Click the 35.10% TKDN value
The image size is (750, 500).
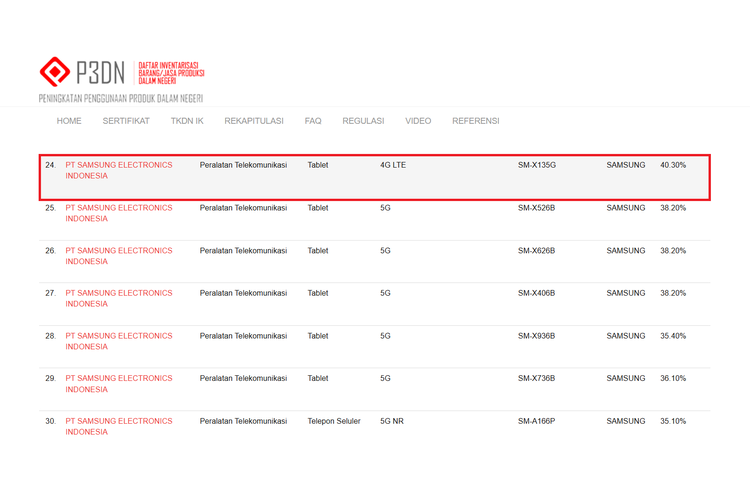pos(673,421)
